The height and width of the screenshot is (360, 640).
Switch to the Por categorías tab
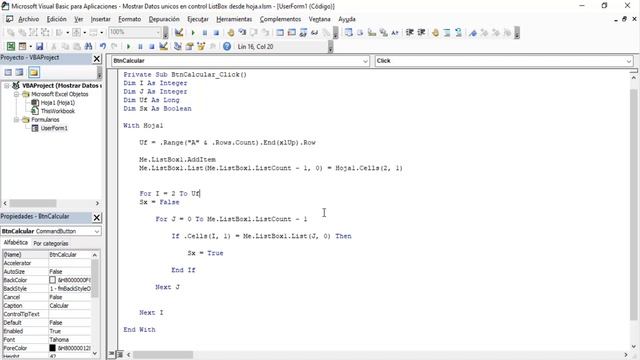(51, 243)
